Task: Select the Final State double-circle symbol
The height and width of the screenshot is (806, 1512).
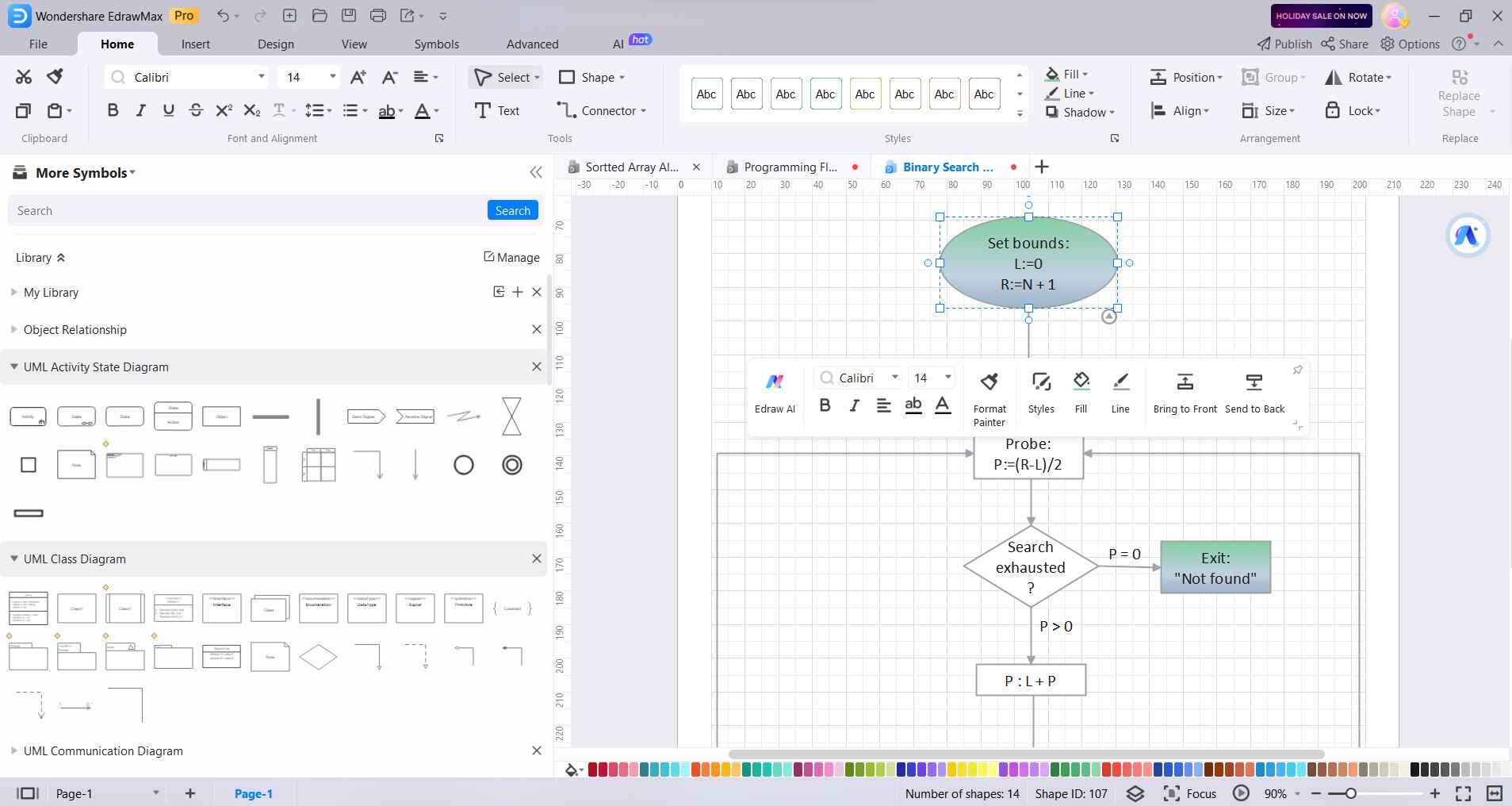Action: pos(512,465)
